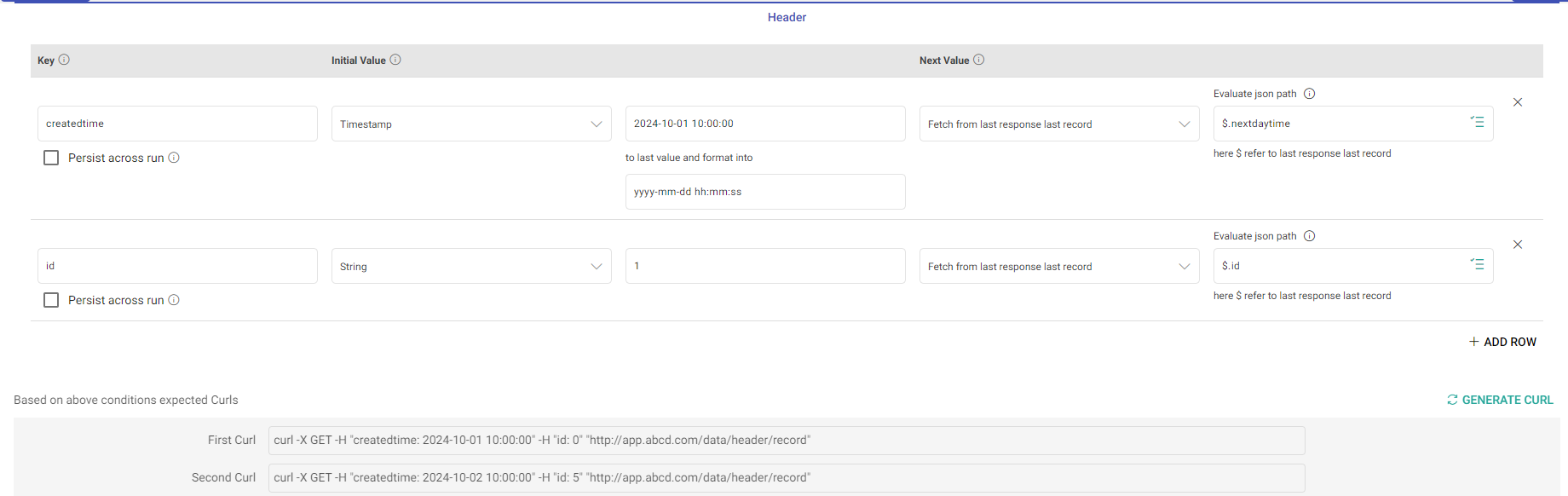Screen dimensions: 1568x496
Task: Click the yyyy-mm-dd hh:mm:ss format field
Action: coord(764,192)
